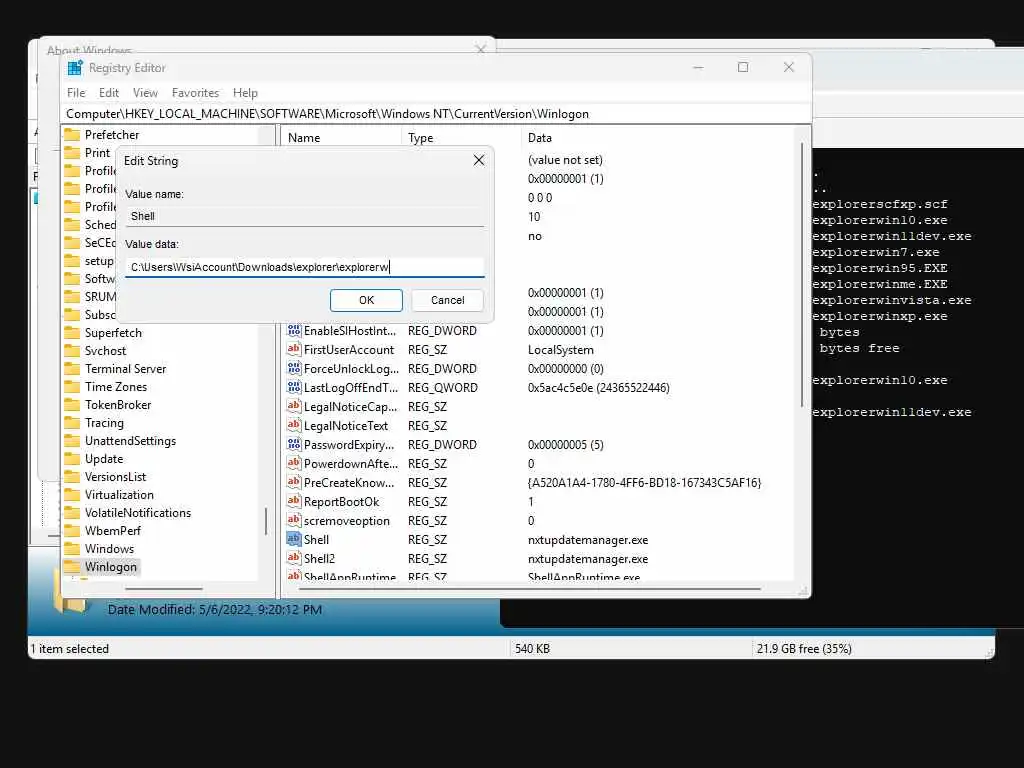This screenshot has width=1024, height=768.
Task: Select the VersionsList folder icon
Action: point(72,477)
